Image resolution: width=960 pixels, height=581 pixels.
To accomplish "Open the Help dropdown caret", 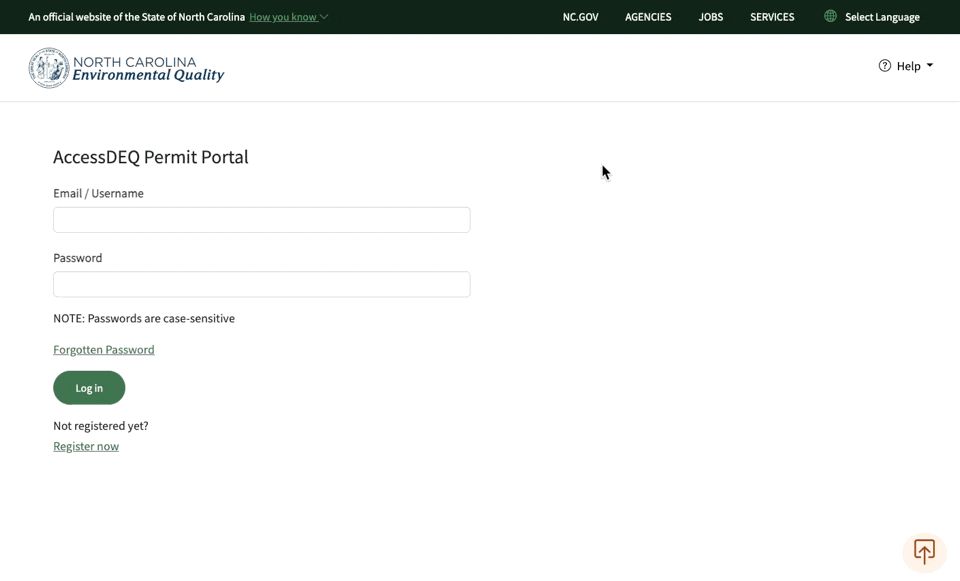I will 929,65.
